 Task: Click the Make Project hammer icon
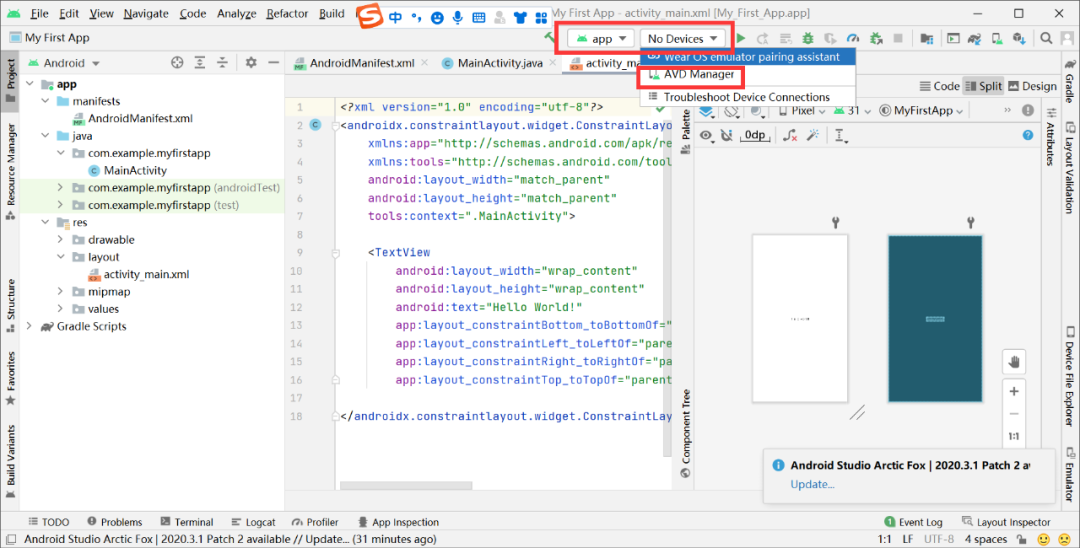[549, 37]
